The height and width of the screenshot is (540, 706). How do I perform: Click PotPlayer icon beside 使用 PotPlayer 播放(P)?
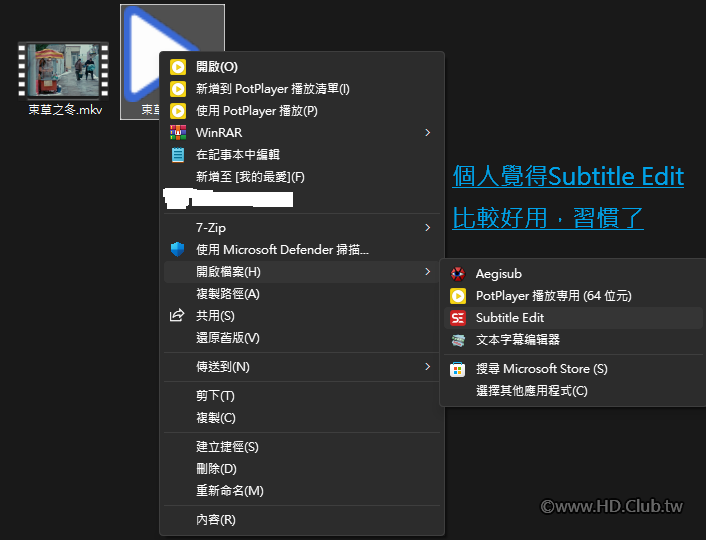(x=178, y=111)
